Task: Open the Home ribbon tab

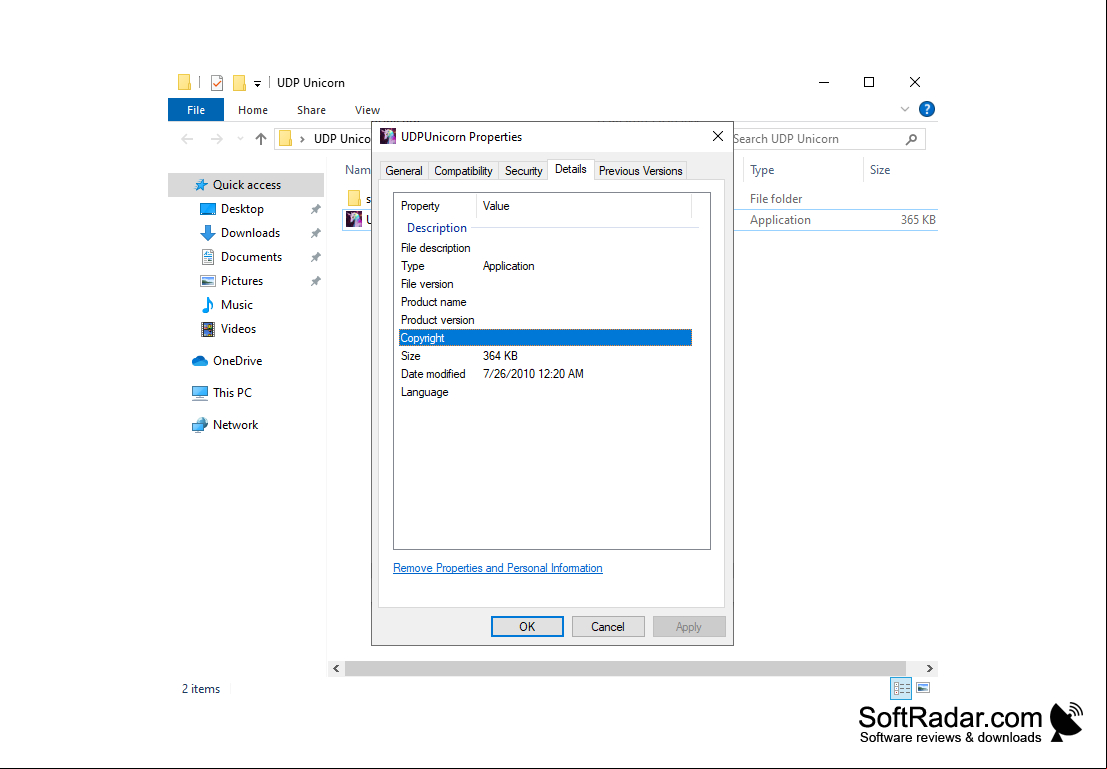Action: click(x=253, y=109)
